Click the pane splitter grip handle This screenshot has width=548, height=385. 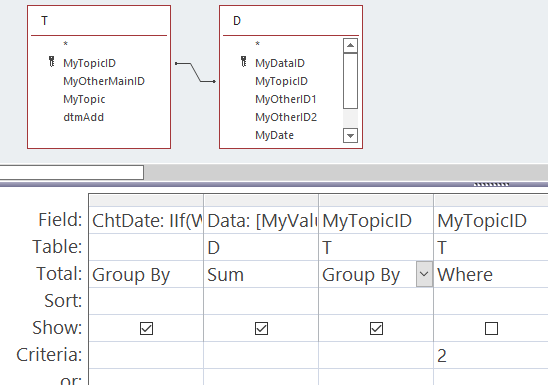pos(491,184)
